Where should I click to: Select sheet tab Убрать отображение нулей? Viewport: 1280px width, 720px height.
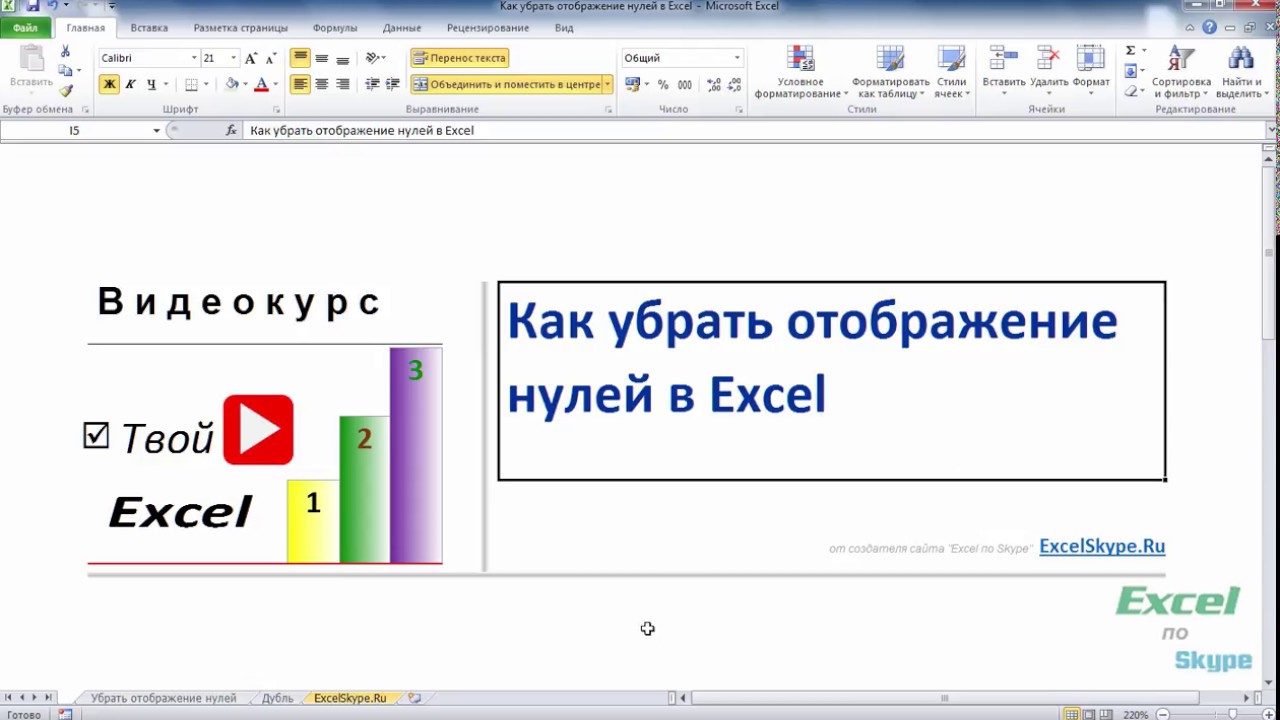[x=164, y=698]
